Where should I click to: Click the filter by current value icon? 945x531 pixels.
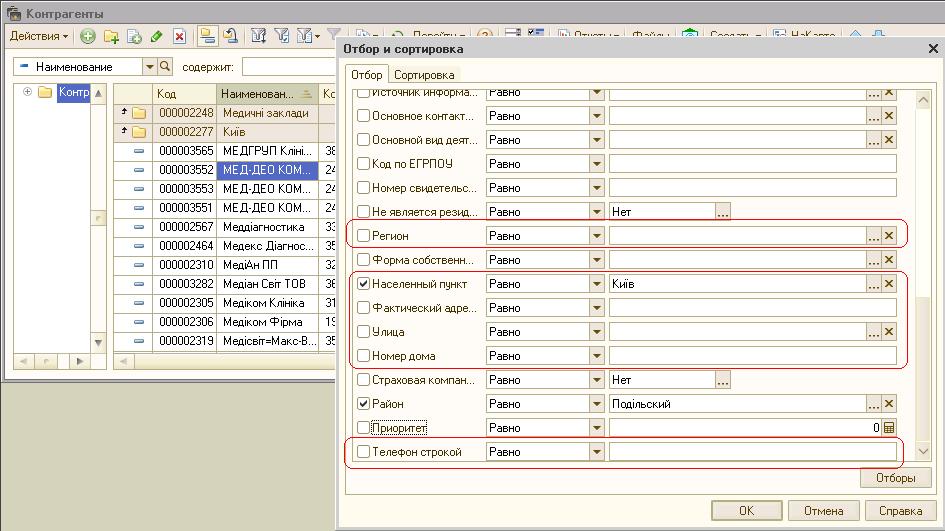click(281, 36)
